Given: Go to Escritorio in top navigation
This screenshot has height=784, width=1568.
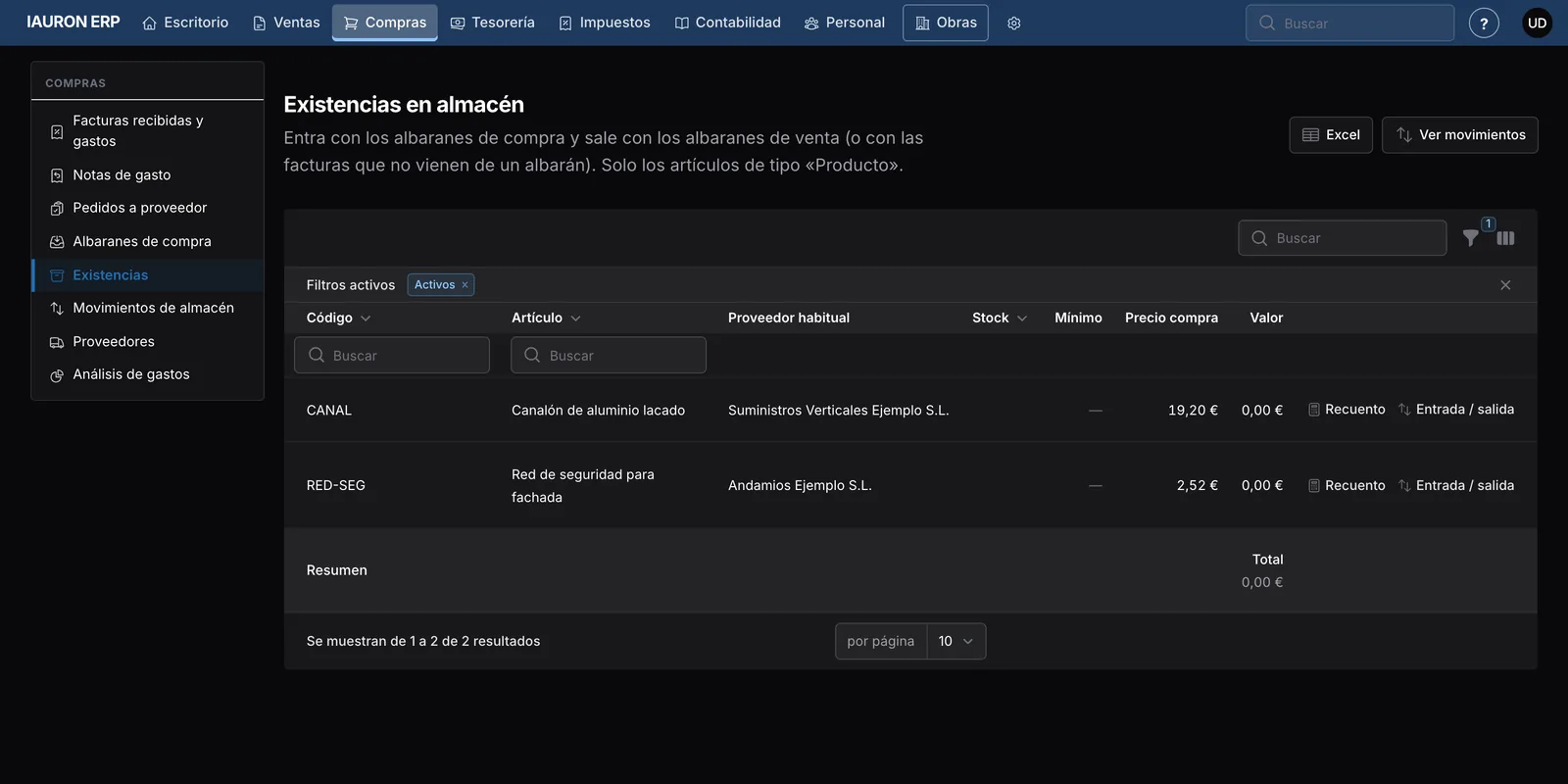Looking at the screenshot, I should pyautogui.click(x=185, y=23).
